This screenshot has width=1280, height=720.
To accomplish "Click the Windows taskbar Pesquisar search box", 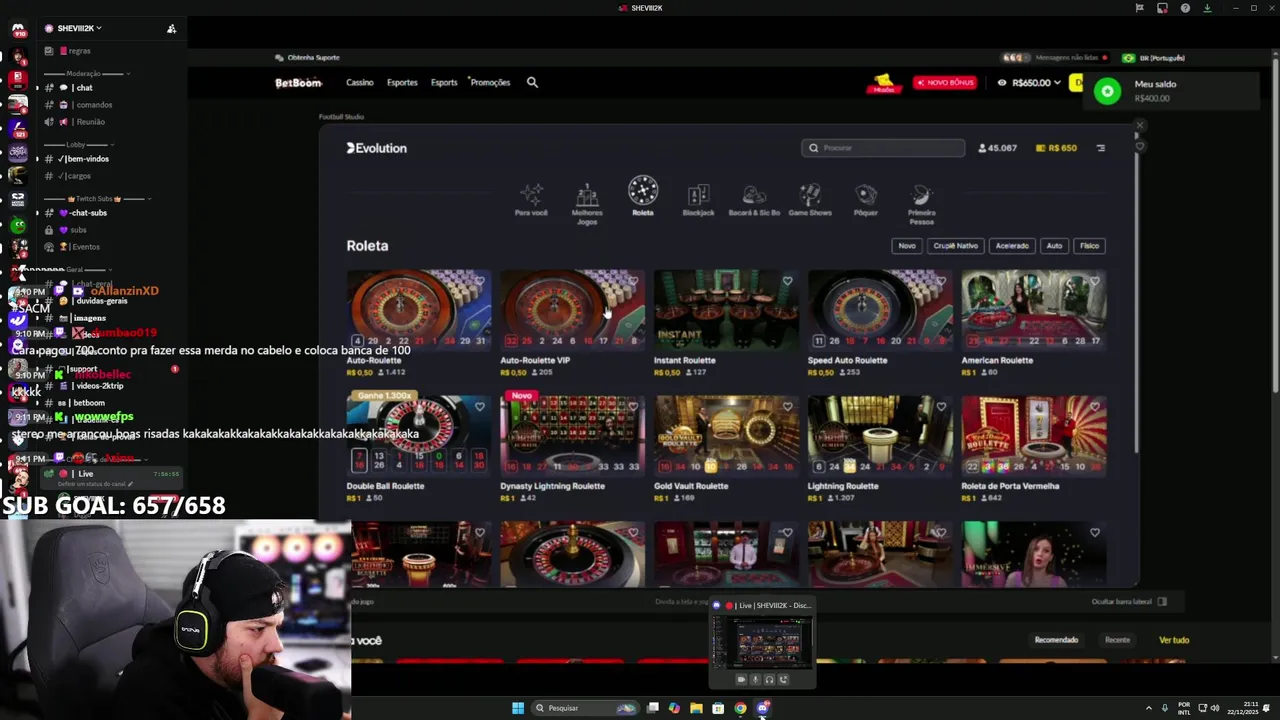I will [585, 708].
